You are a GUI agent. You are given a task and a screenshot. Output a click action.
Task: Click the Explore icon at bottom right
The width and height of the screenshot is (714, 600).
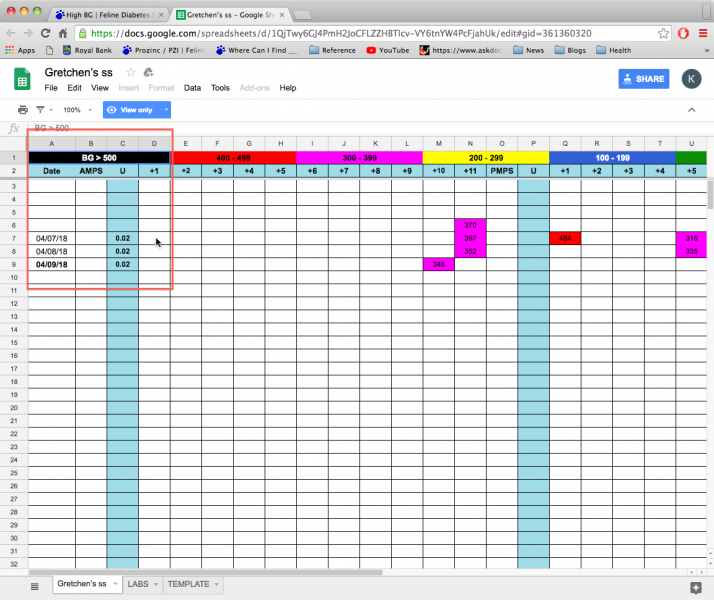[696, 587]
